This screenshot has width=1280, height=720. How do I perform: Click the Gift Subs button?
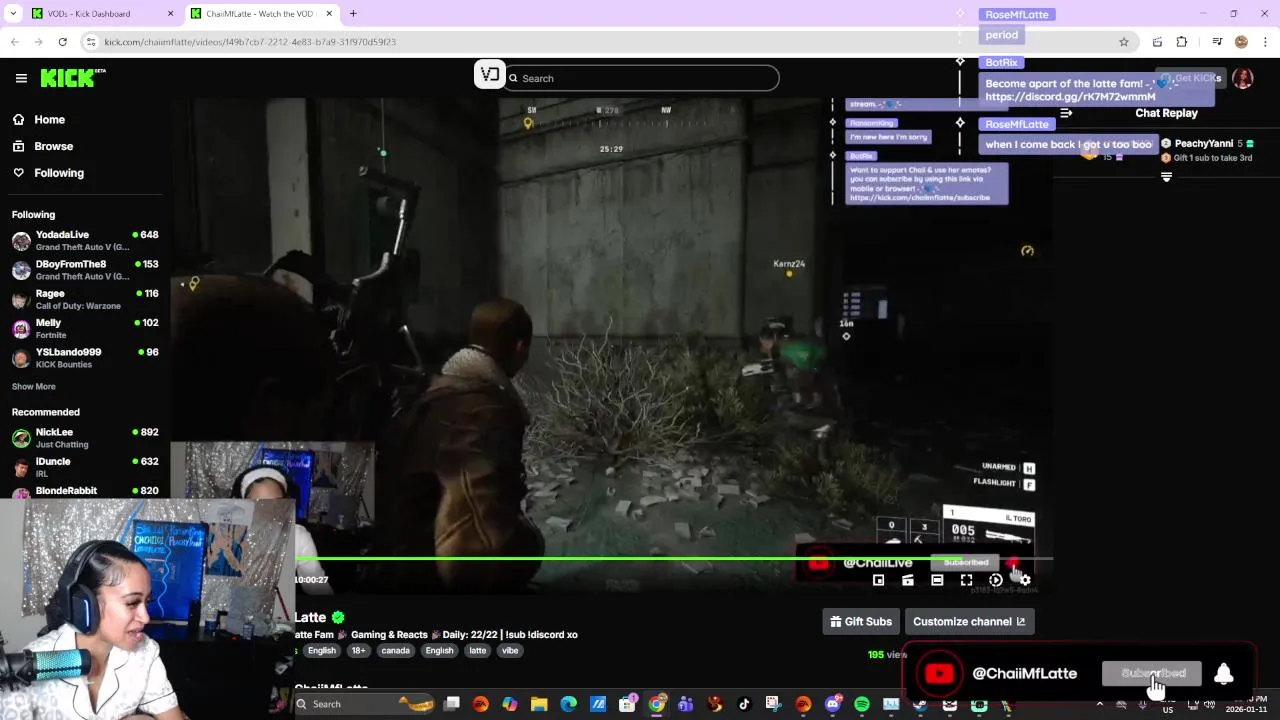click(861, 622)
